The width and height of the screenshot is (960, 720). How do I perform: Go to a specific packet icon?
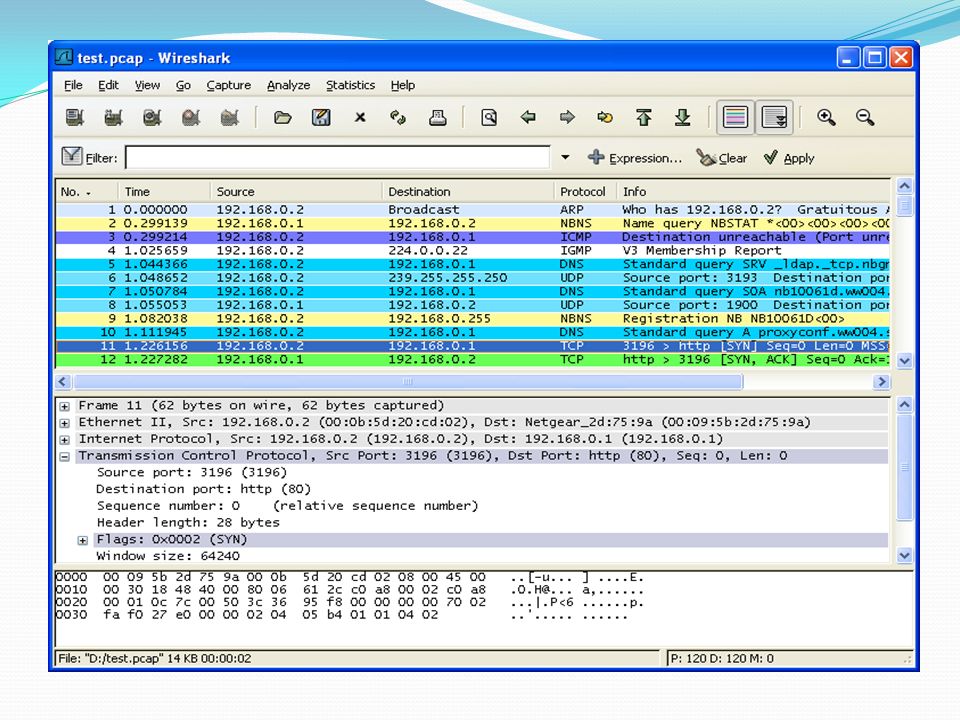coord(605,117)
